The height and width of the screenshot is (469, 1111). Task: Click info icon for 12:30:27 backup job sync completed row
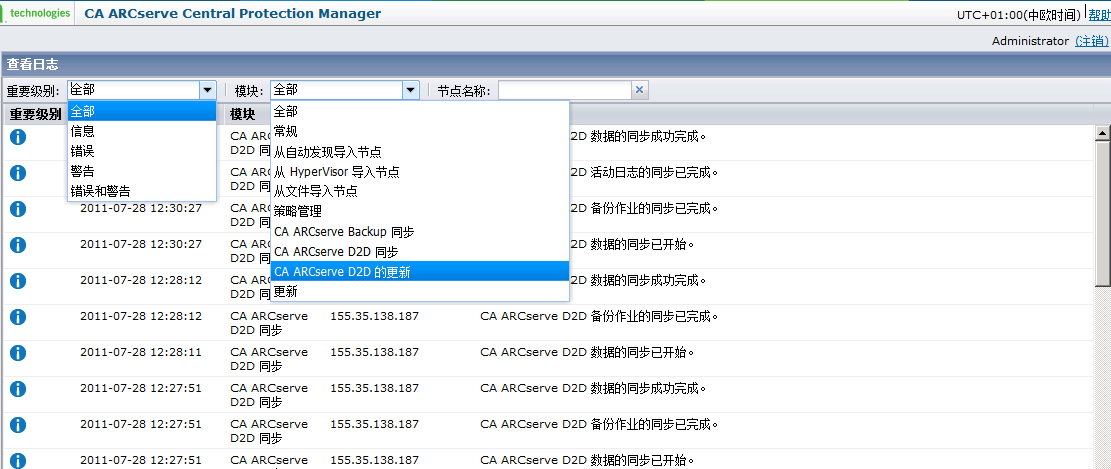coord(17,209)
